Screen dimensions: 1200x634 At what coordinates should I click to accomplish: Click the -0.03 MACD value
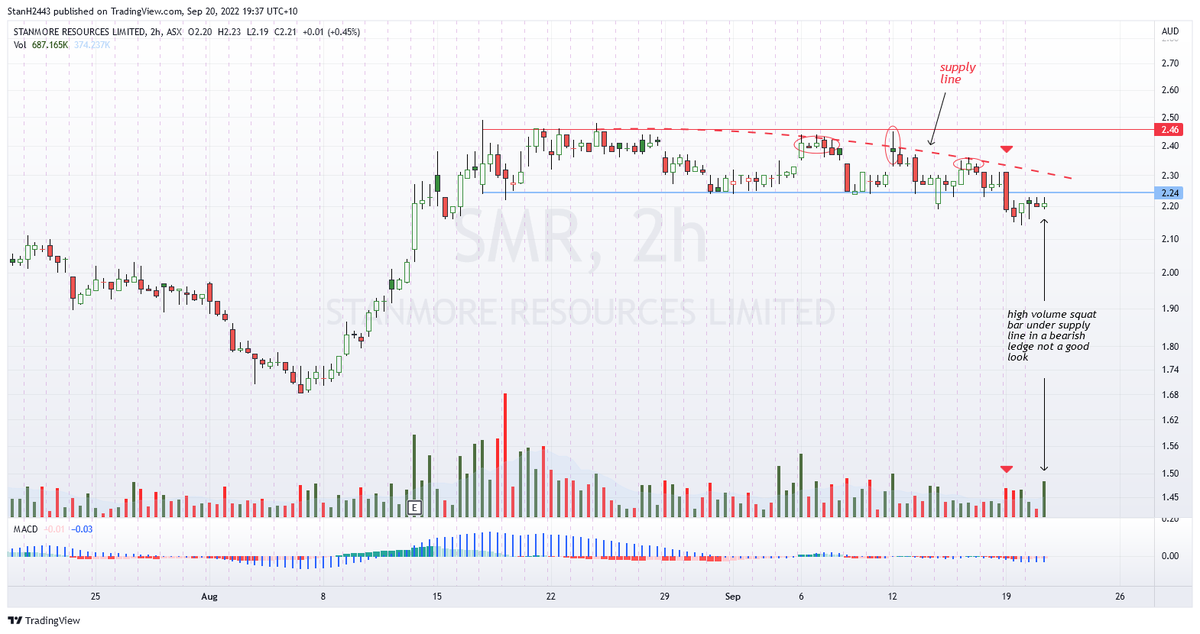pos(82,528)
